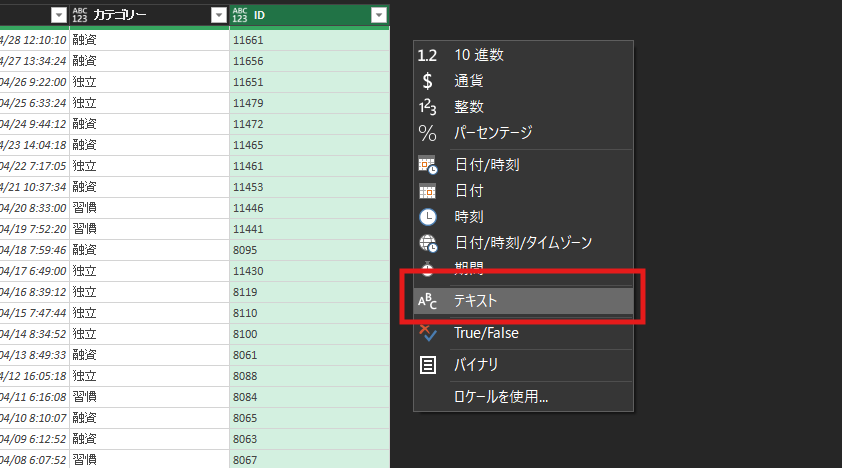Click the バイナリ document icon

427,365
